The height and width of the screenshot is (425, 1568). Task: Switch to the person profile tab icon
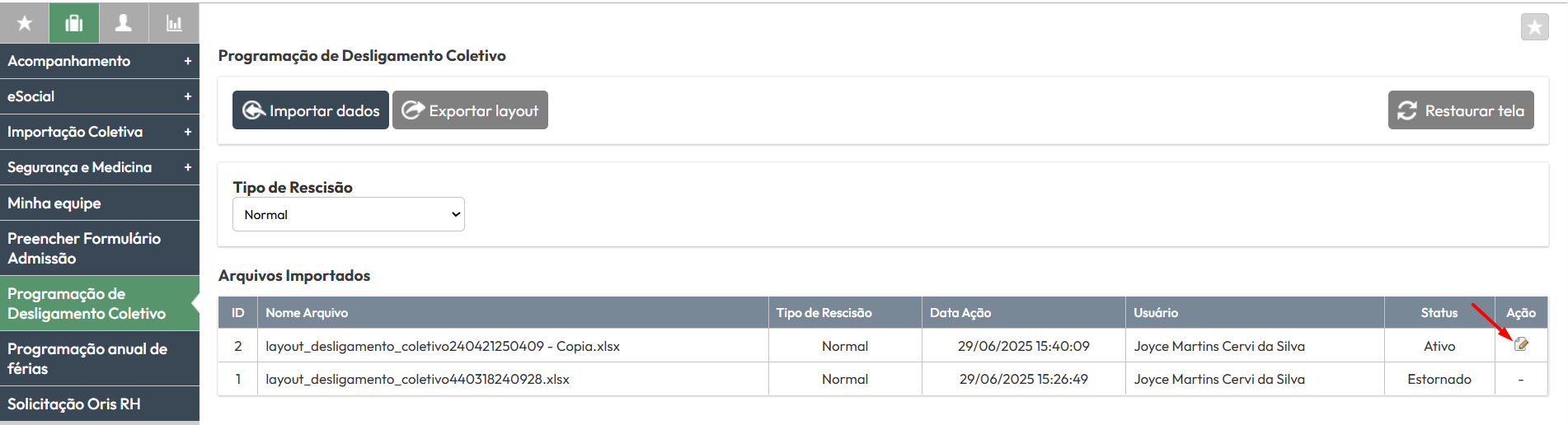124,23
